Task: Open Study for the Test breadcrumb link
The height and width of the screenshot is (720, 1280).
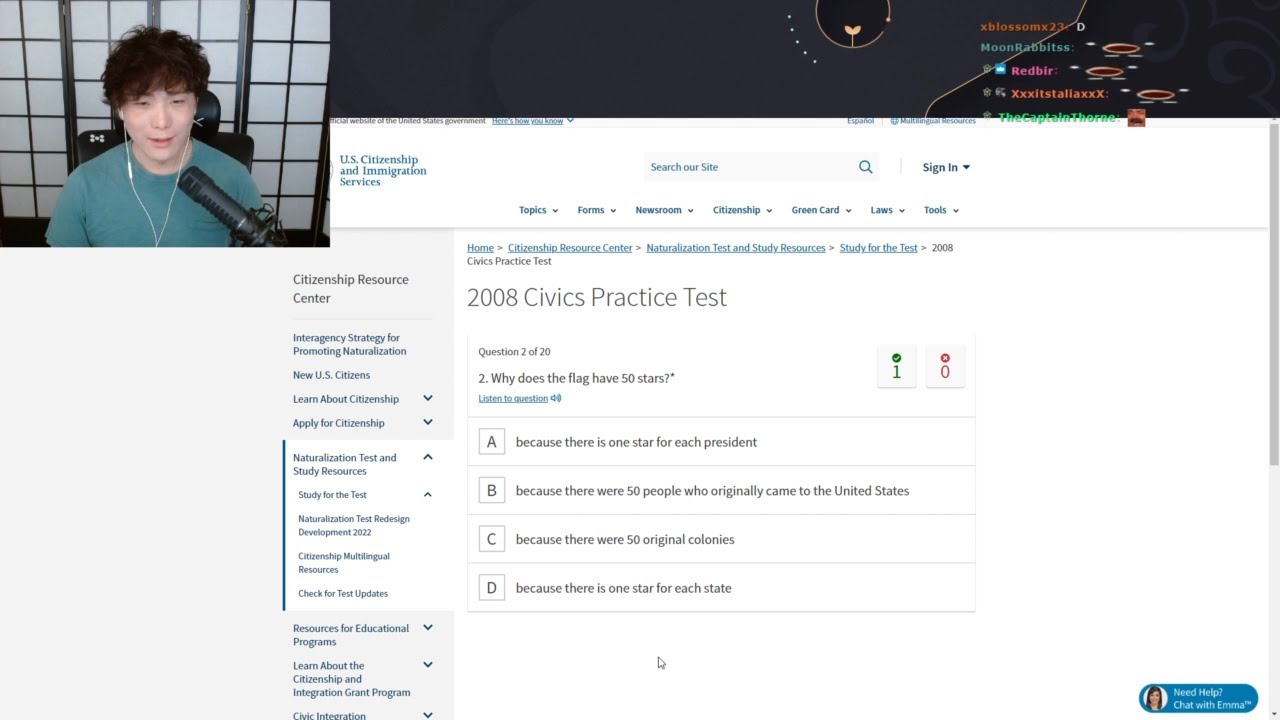Action: coord(879,248)
